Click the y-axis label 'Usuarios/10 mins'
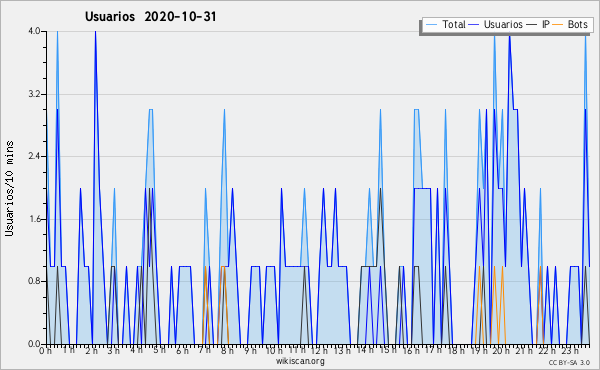The image size is (600, 370). (9, 188)
